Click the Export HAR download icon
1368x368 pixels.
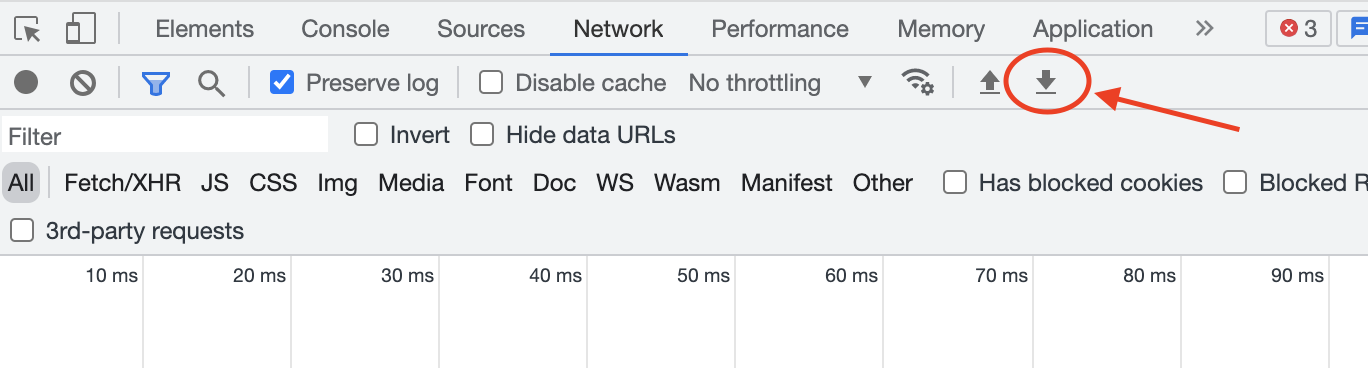(1045, 82)
